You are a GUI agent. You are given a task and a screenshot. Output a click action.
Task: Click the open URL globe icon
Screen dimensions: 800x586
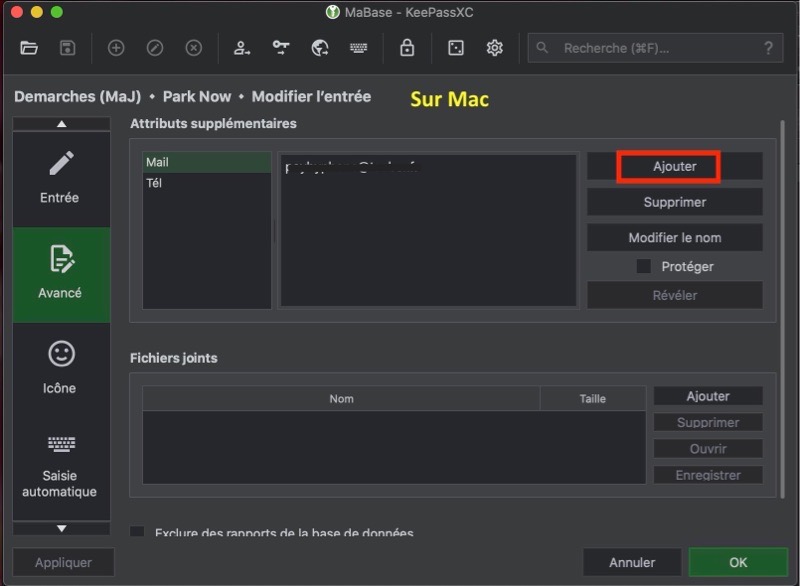(320, 47)
